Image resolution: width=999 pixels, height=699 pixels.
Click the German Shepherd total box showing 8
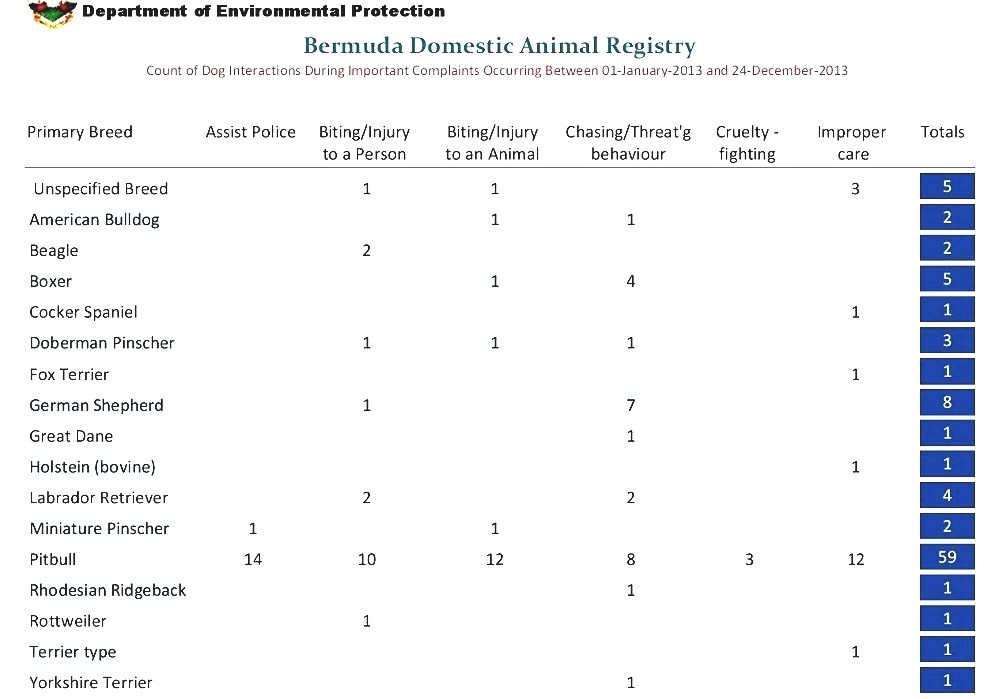pos(947,403)
